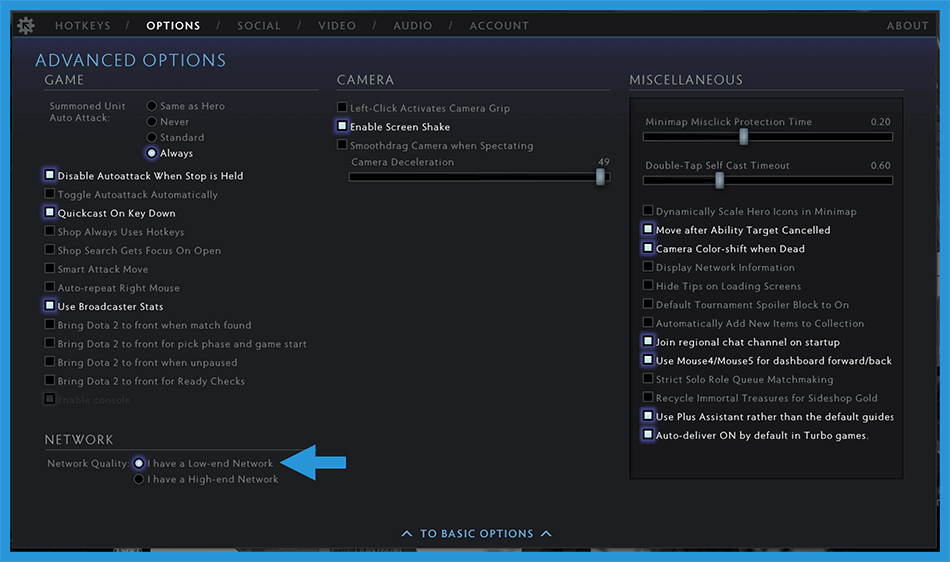Image resolution: width=950 pixels, height=562 pixels.
Task: Enable Auto-repeat Right Mouse
Action: [x=50, y=287]
